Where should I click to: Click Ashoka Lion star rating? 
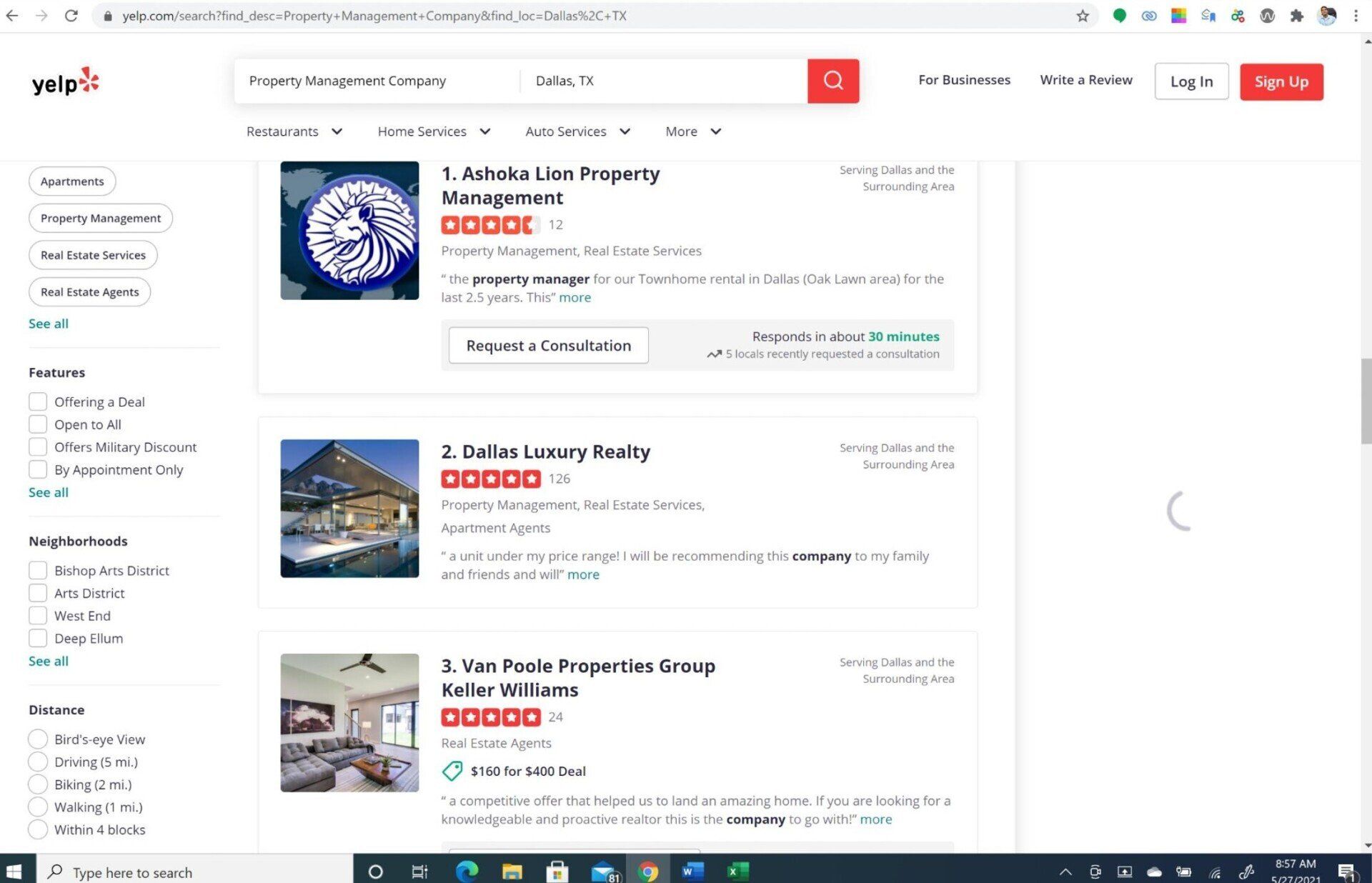[490, 225]
